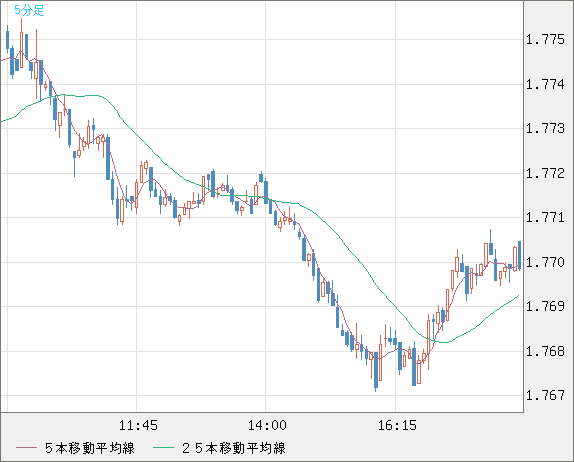The width and height of the screenshot is (574, 462).
Task: Click the 5分足 chart label
Action: (29, 10)
